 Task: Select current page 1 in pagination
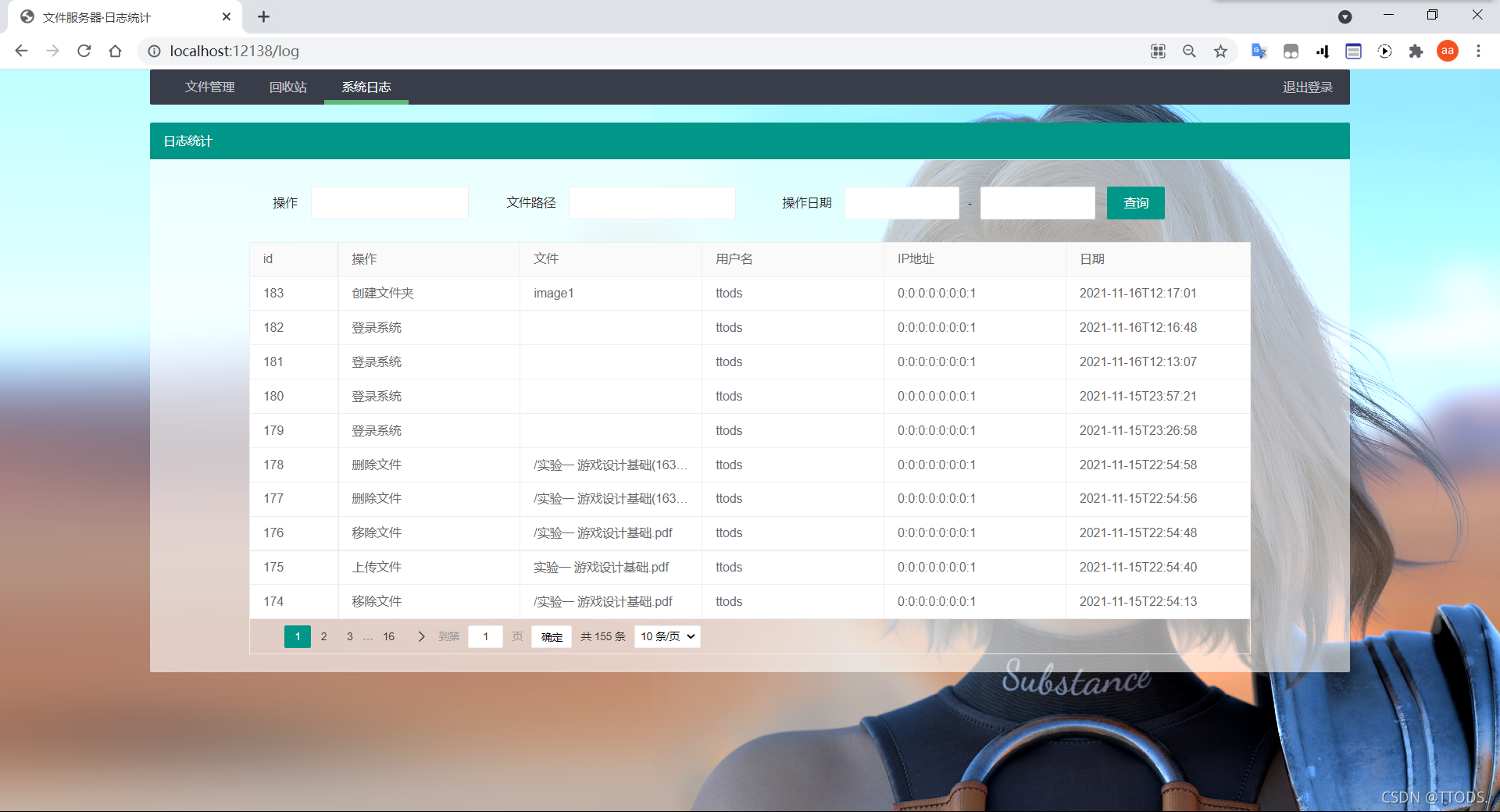click(x=298, y=636)
